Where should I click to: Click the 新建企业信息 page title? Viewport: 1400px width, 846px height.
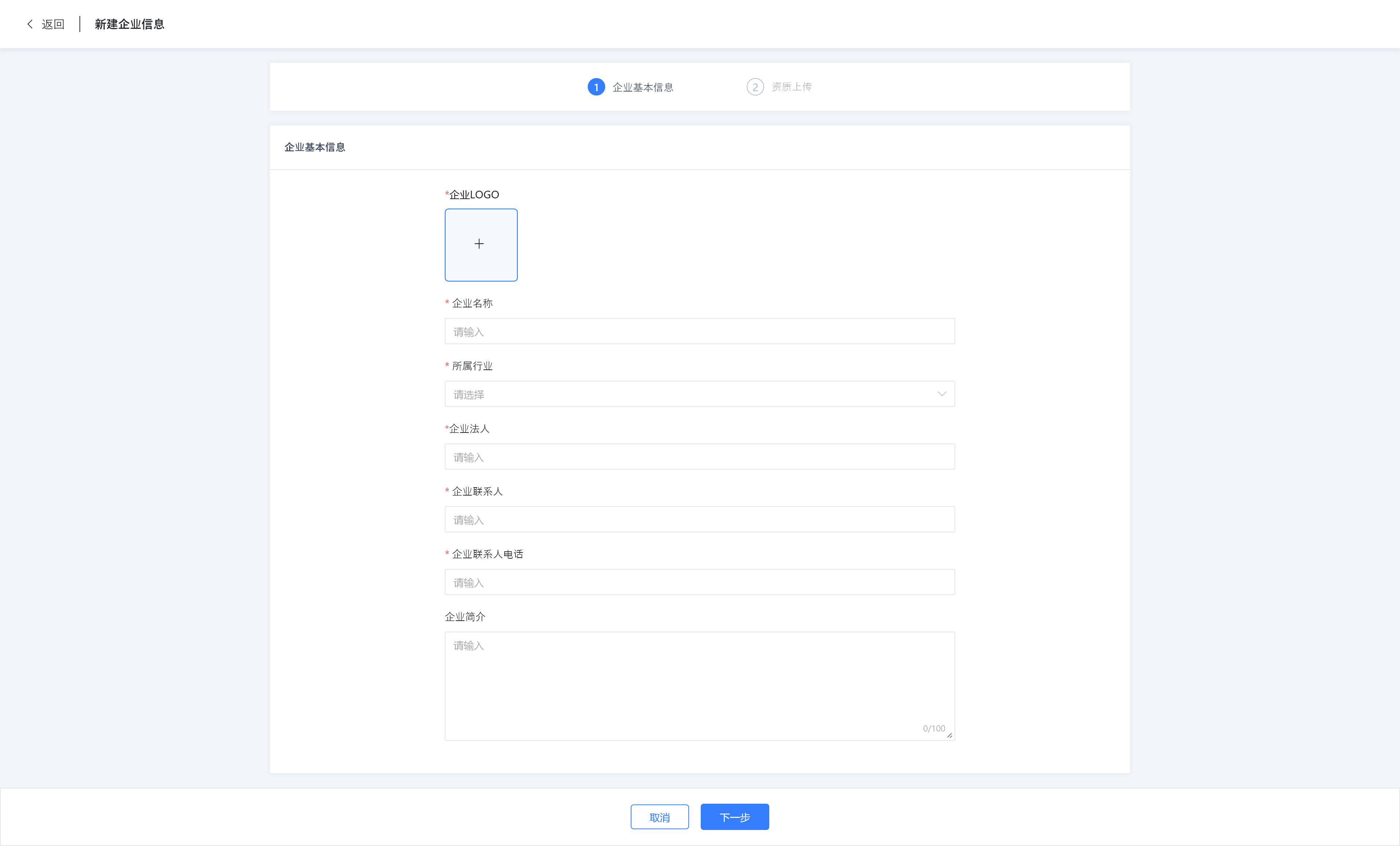(x=129, y=24)
